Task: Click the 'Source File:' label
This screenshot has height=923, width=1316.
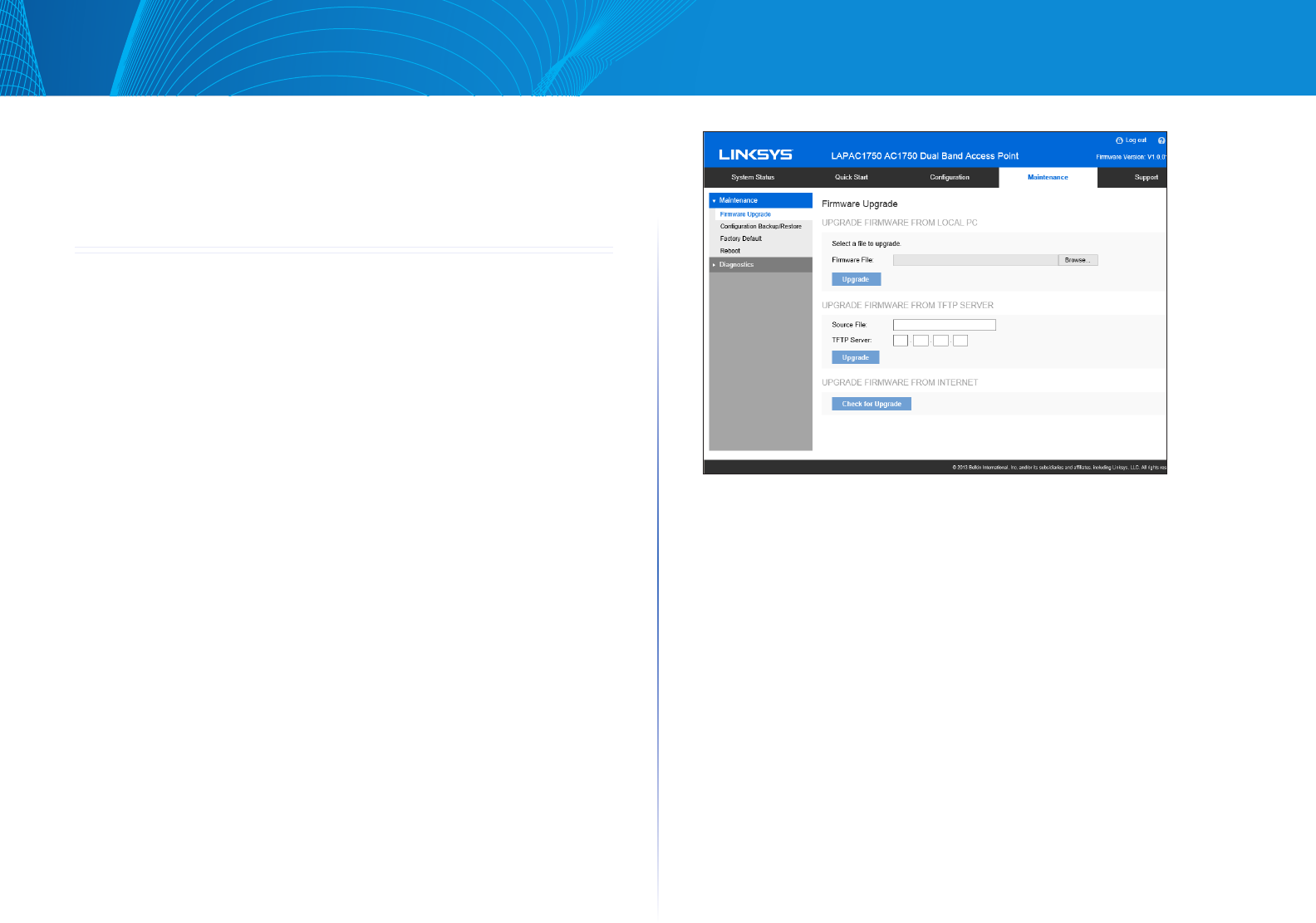Action: tap(849, 325)
